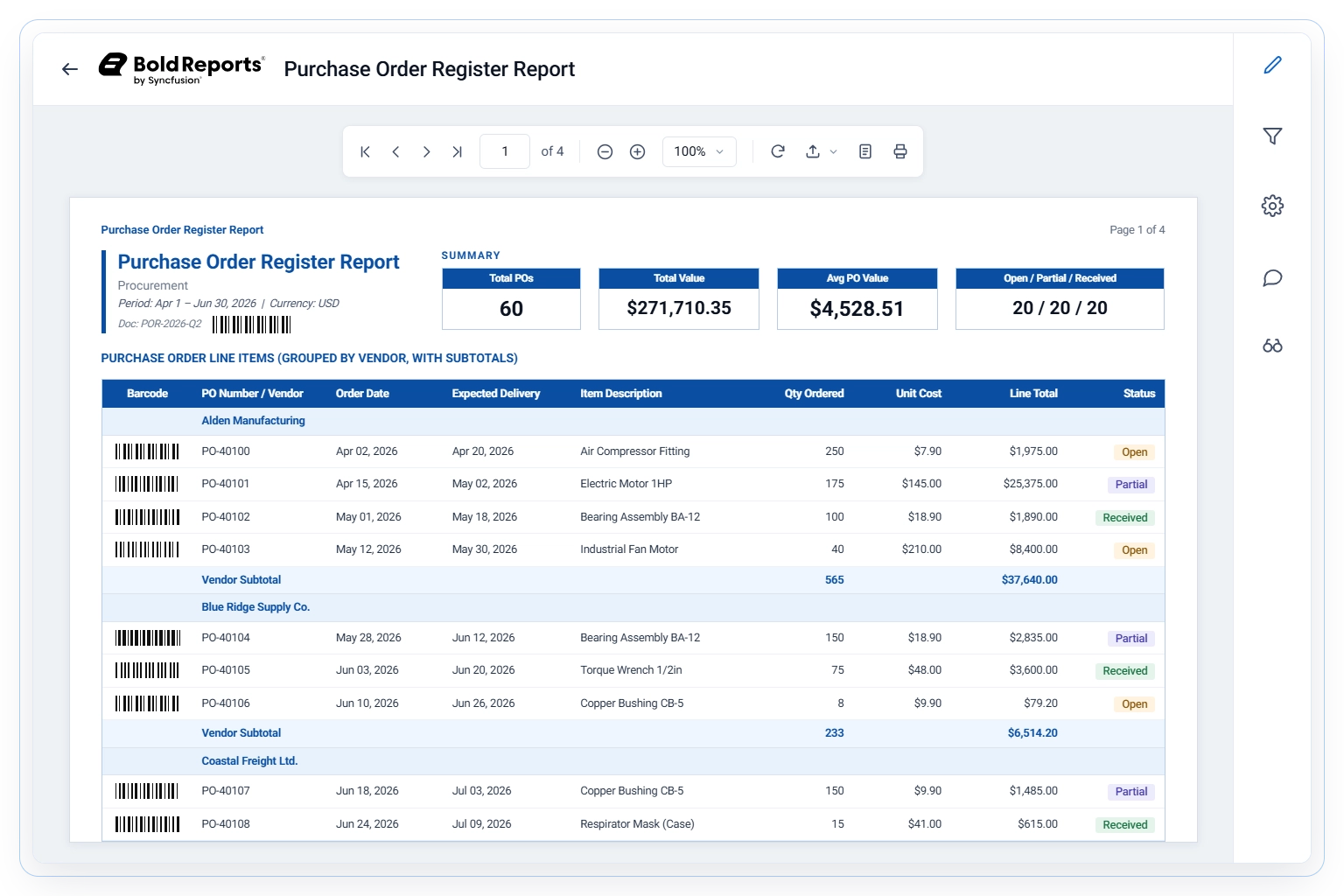Click the Torque Wrench 1/2in item description

(631, 670)
